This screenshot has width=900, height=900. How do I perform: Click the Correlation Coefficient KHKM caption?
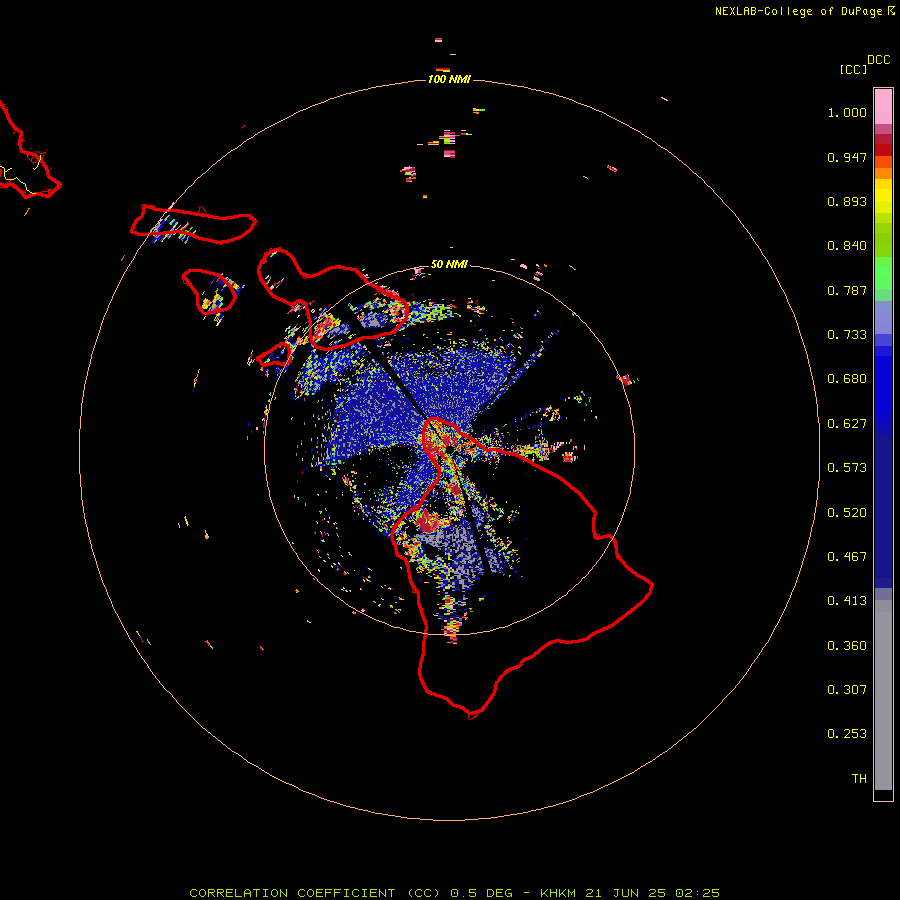pos(454,893)
